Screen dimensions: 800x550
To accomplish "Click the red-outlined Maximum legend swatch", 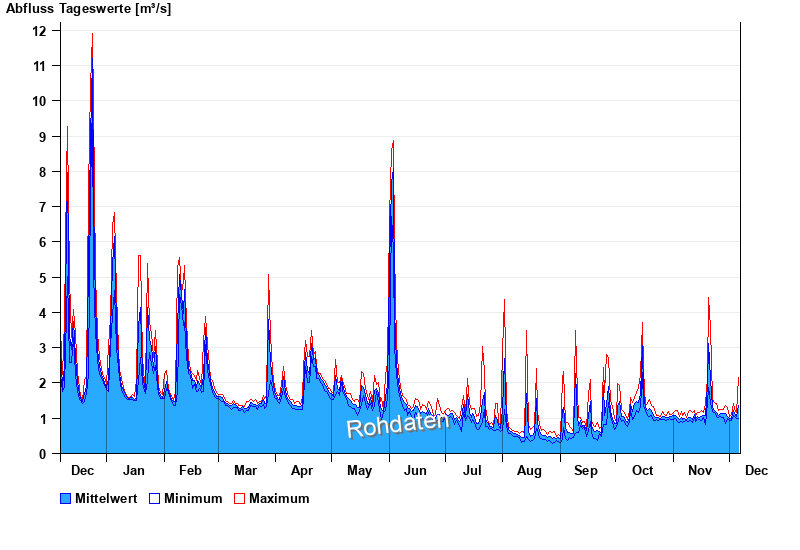I will pyautogui.click(x=239, y=498).
